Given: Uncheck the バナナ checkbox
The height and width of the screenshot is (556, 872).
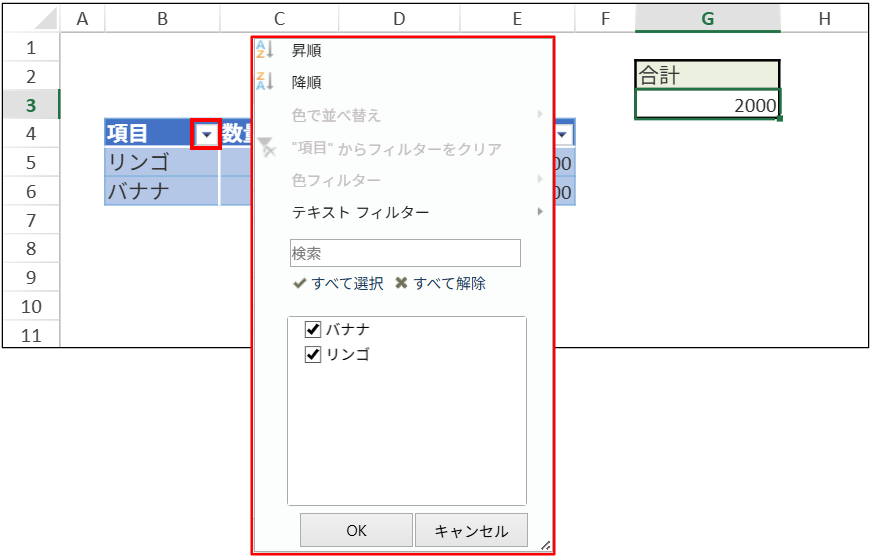Looking at the screenshot, I should pyautogui.click(x=313, y=329).
